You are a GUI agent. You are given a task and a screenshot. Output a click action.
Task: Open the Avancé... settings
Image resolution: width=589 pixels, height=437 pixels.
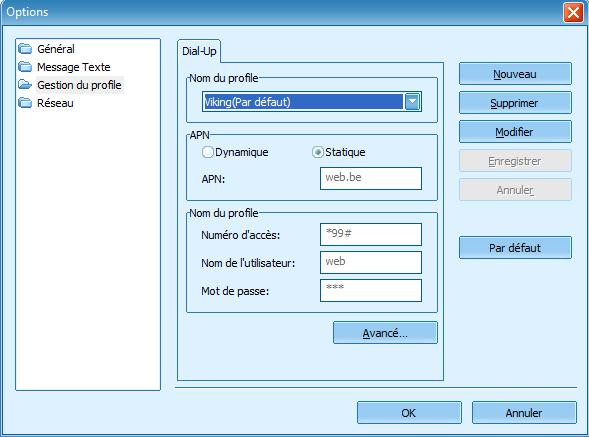click(x=385, y=333)
